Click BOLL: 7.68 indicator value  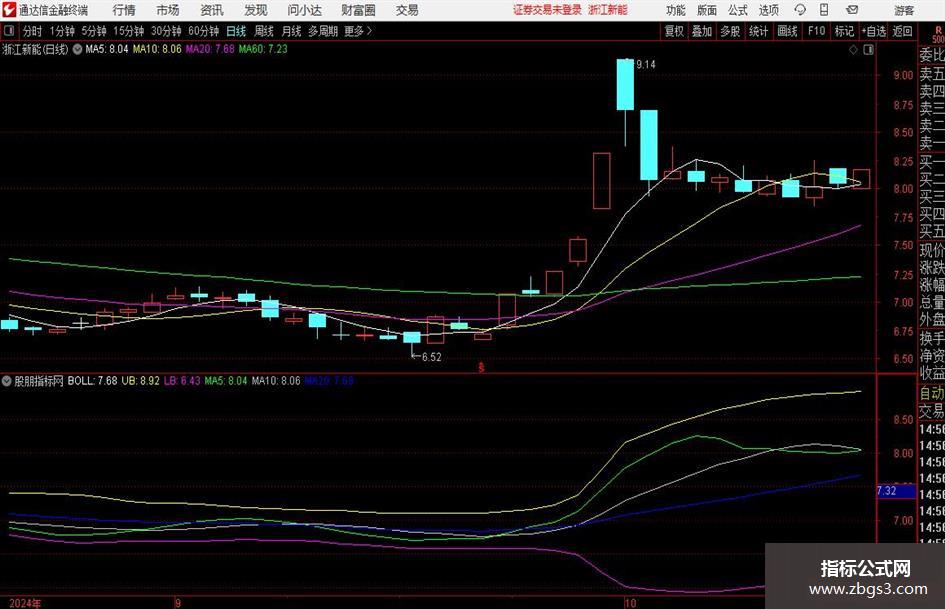92,381
